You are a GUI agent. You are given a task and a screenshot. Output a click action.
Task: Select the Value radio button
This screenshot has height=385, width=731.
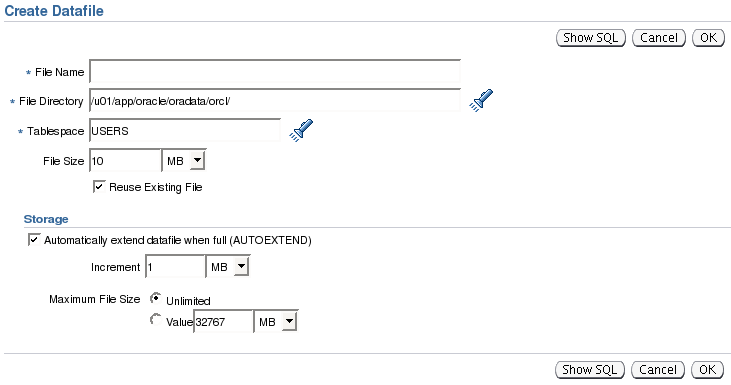[x=156, y=319]
